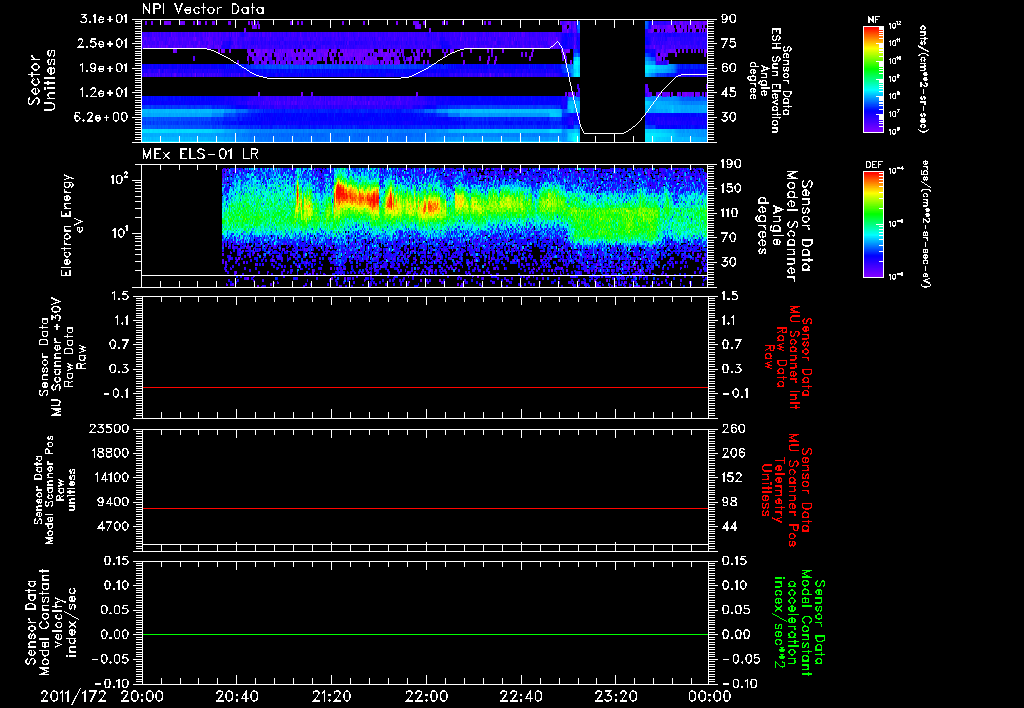Screen dimensions: 1024x708
Task: Click the NF number flux color bar
Action: point(873,79)
